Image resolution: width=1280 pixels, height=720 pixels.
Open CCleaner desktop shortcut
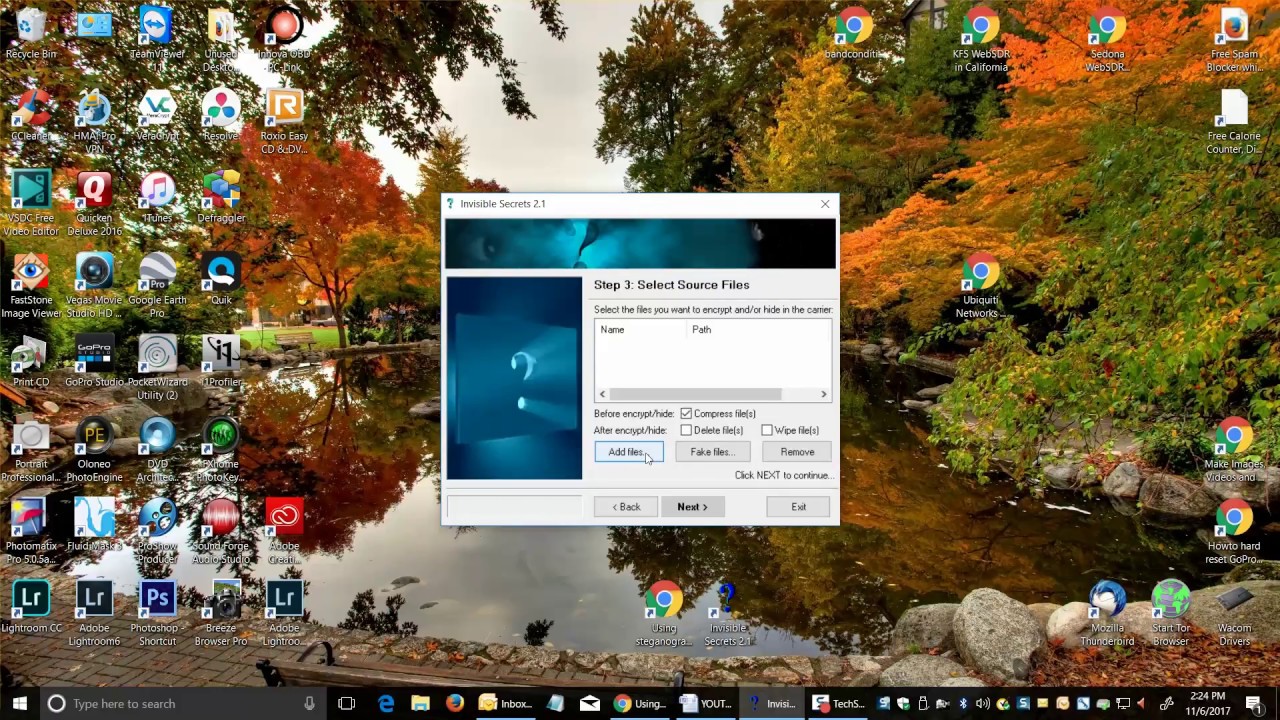[x=31, y=116]
